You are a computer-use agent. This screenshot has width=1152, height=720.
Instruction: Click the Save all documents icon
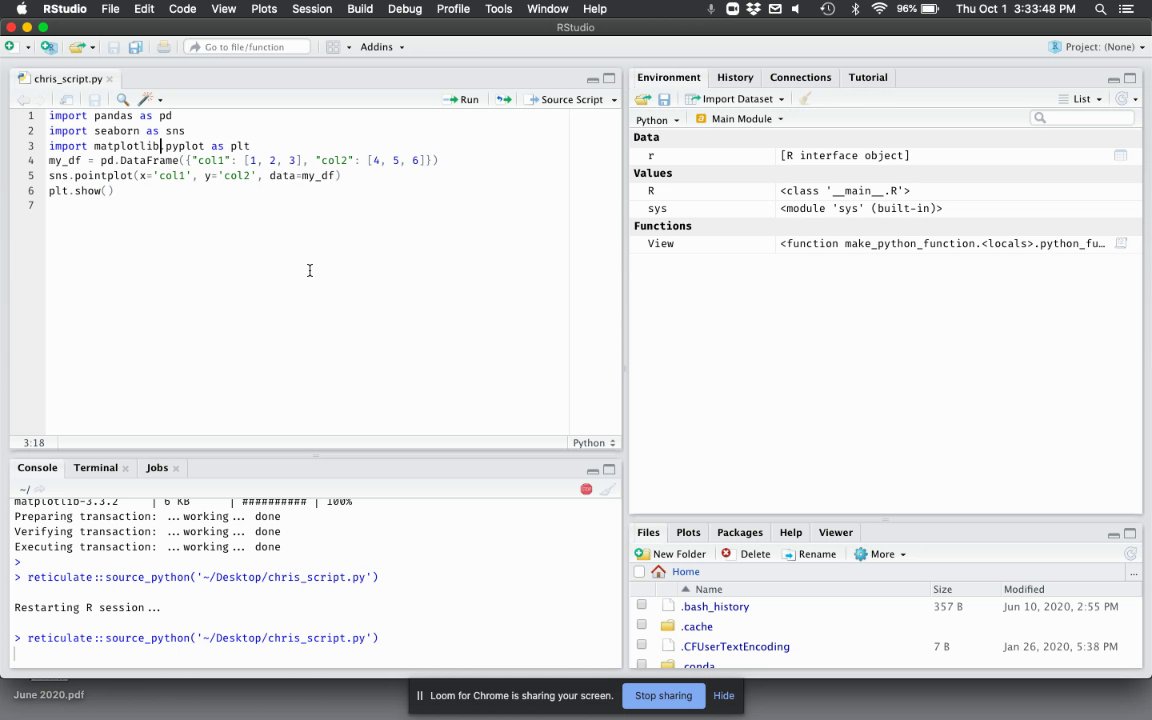tap(135, 47)
